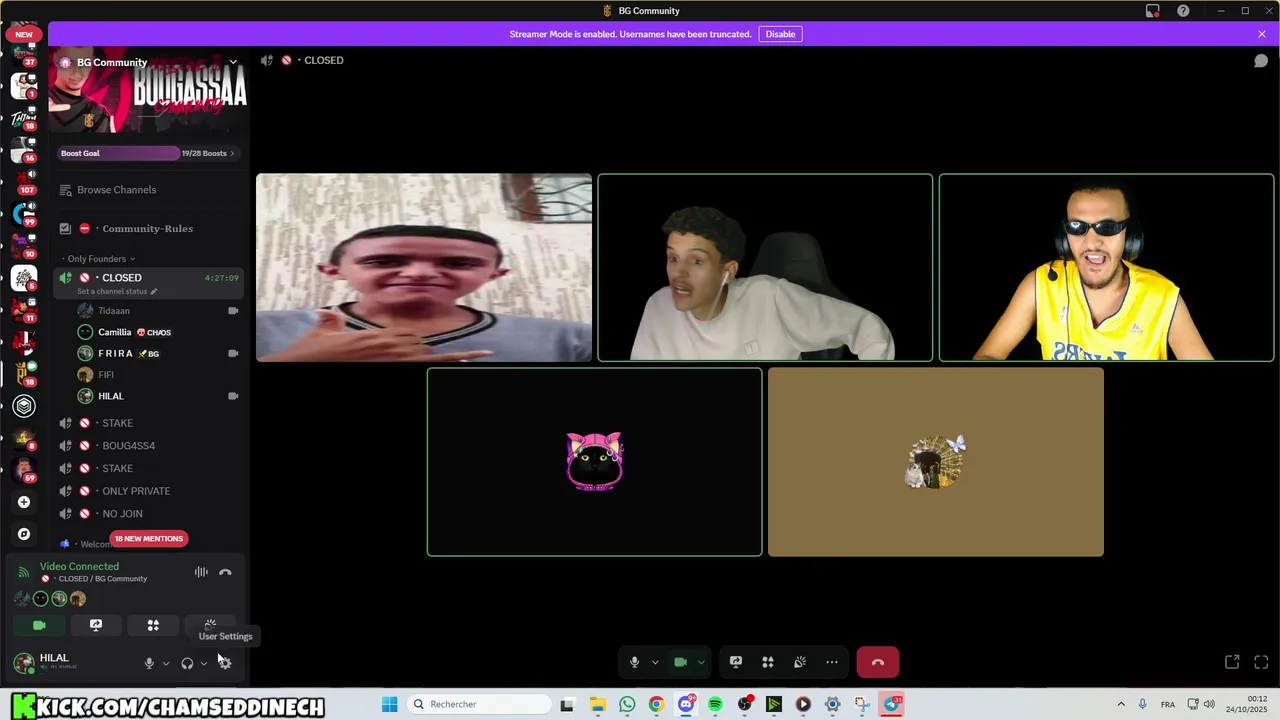Start an activity from the call control bar
This screenshot has width=1280, height=720.
[768, 662]
